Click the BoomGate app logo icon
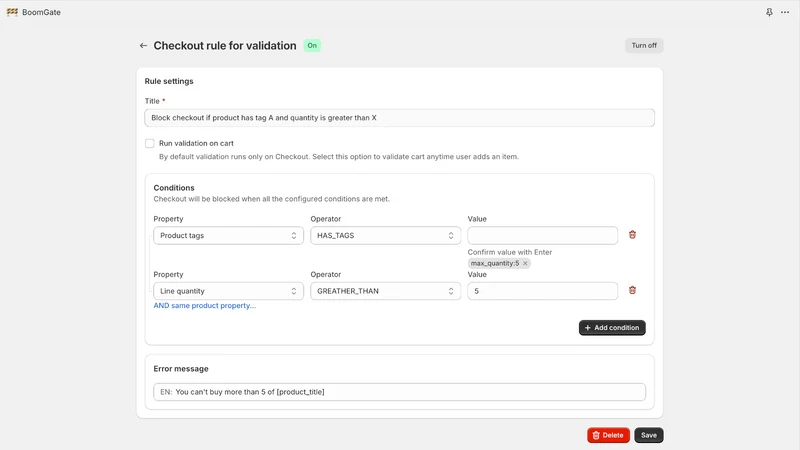 coord(12,12)
